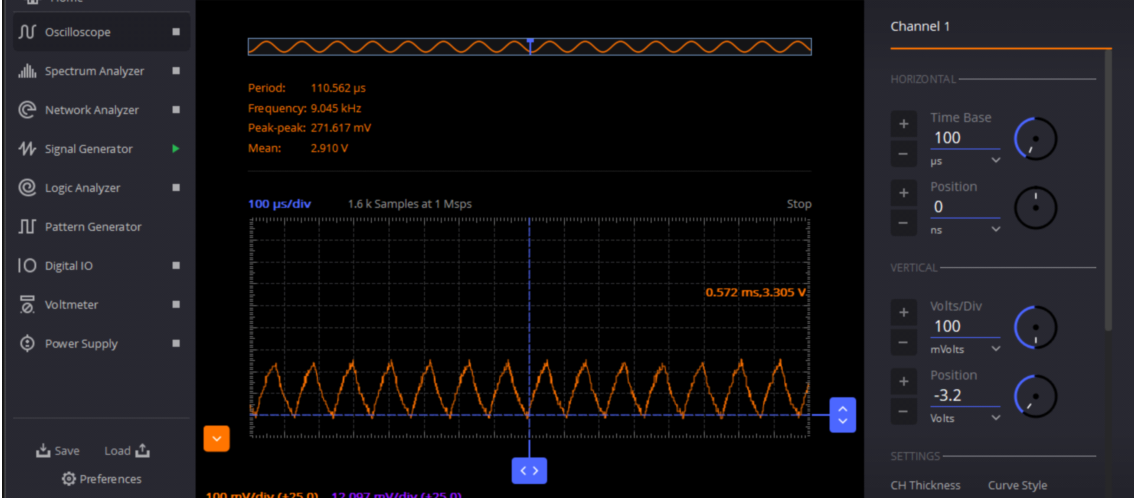Open the Network Analyzer instrument
1134x498 pixels.
tap(101, 110)
